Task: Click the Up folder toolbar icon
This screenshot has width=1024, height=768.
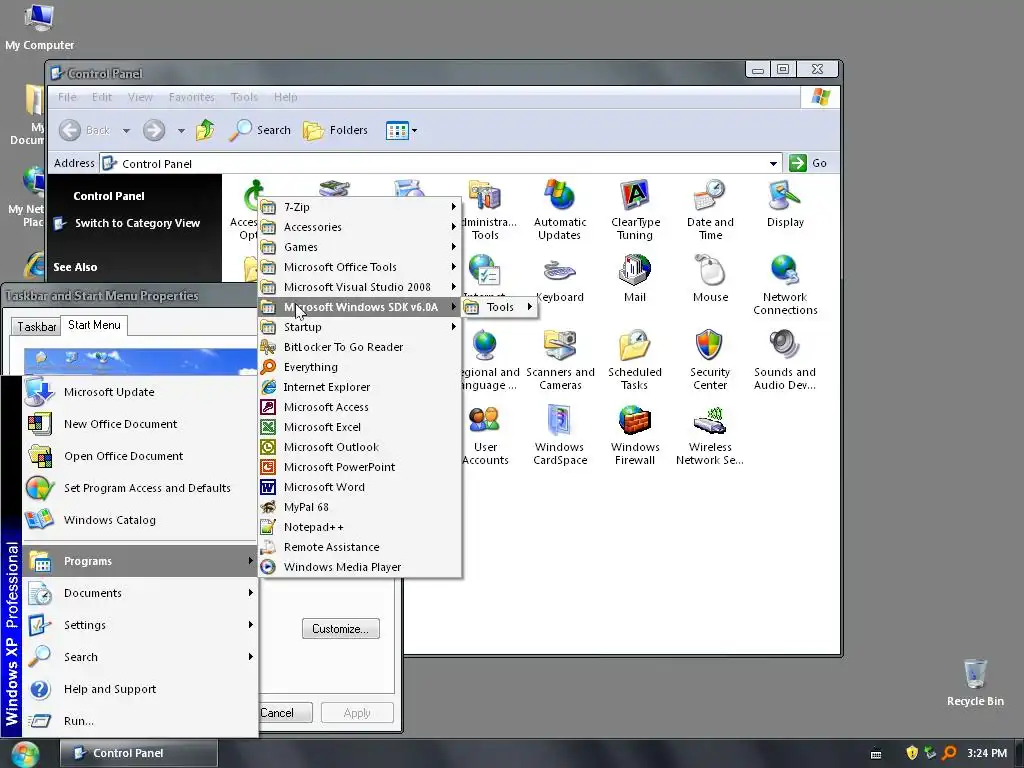Action: [x=205, y=130]
